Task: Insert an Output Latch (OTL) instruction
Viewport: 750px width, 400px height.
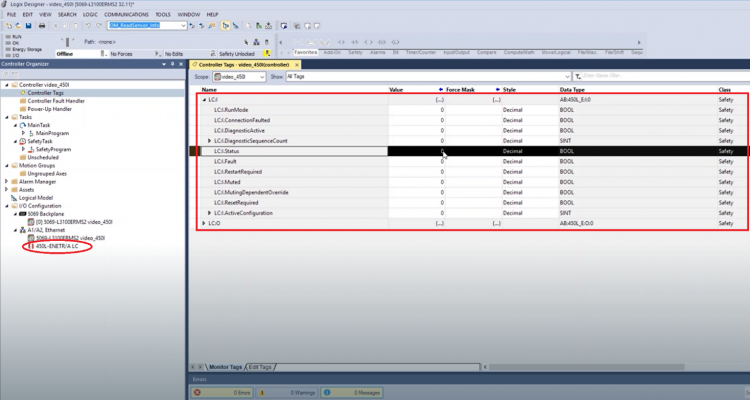Action: pos(382,42)
